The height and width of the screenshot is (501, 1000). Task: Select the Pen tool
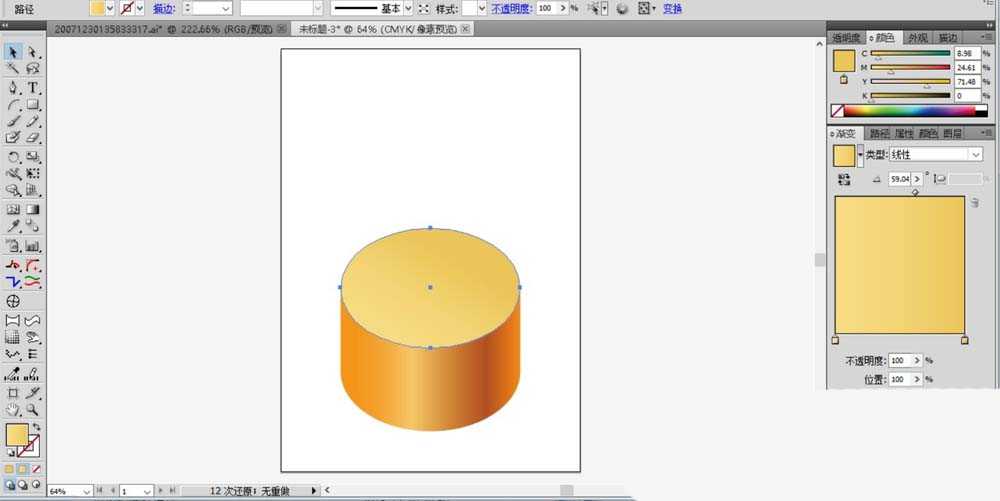click(x=13, y=88)
